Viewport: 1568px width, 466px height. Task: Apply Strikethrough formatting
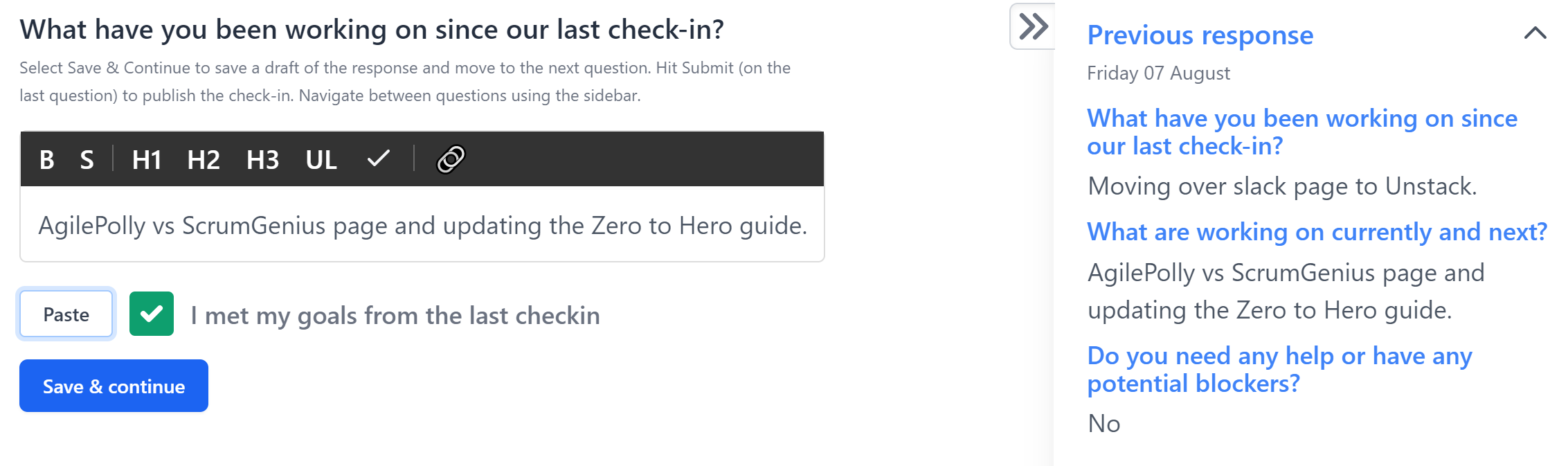(86, 160)
